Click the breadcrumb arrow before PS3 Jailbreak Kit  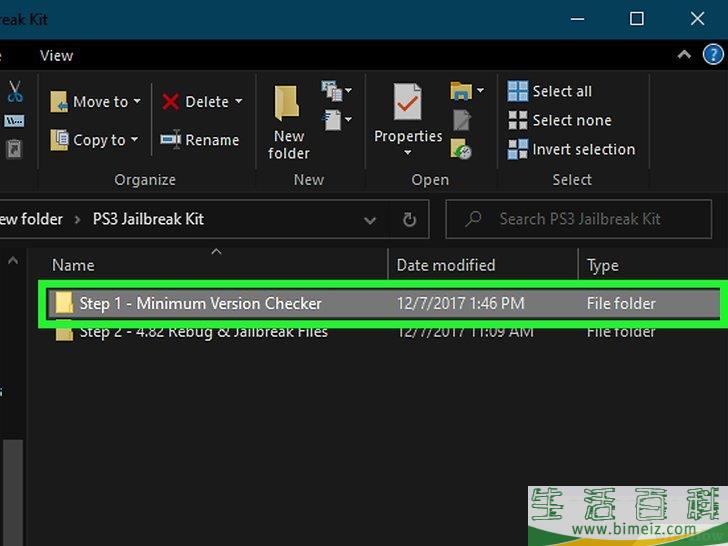pos(78,219)
